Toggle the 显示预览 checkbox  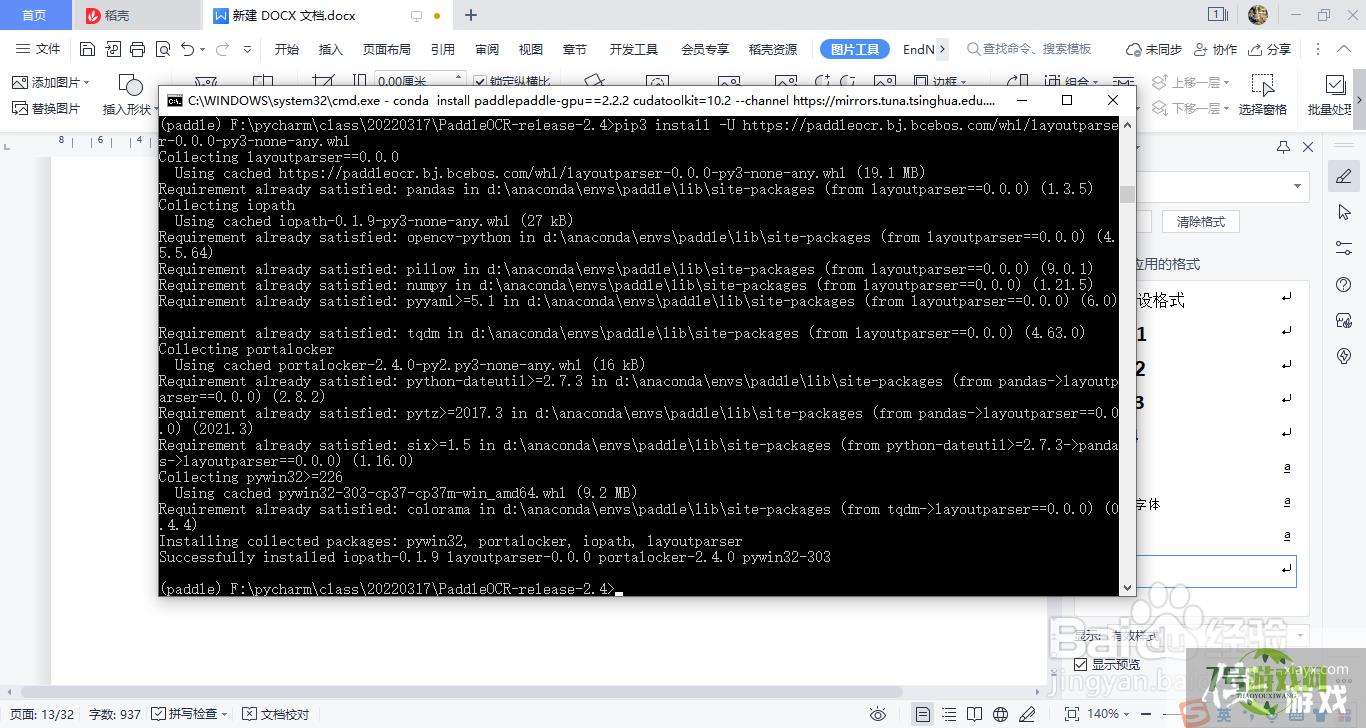(1081, 664)
